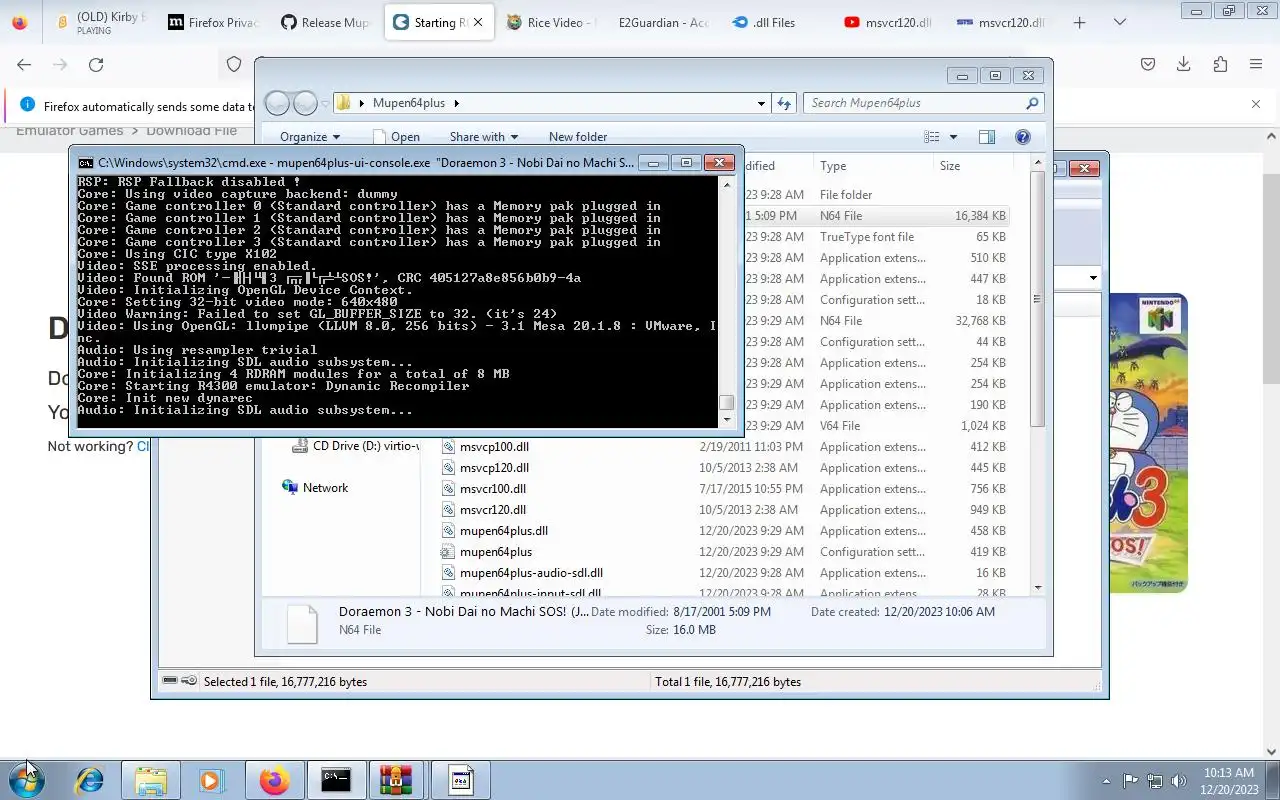This screenshot has width=1280, height=800.
Task: Open Firefox extensions puzzle icon
Action: coord(1220,64)
